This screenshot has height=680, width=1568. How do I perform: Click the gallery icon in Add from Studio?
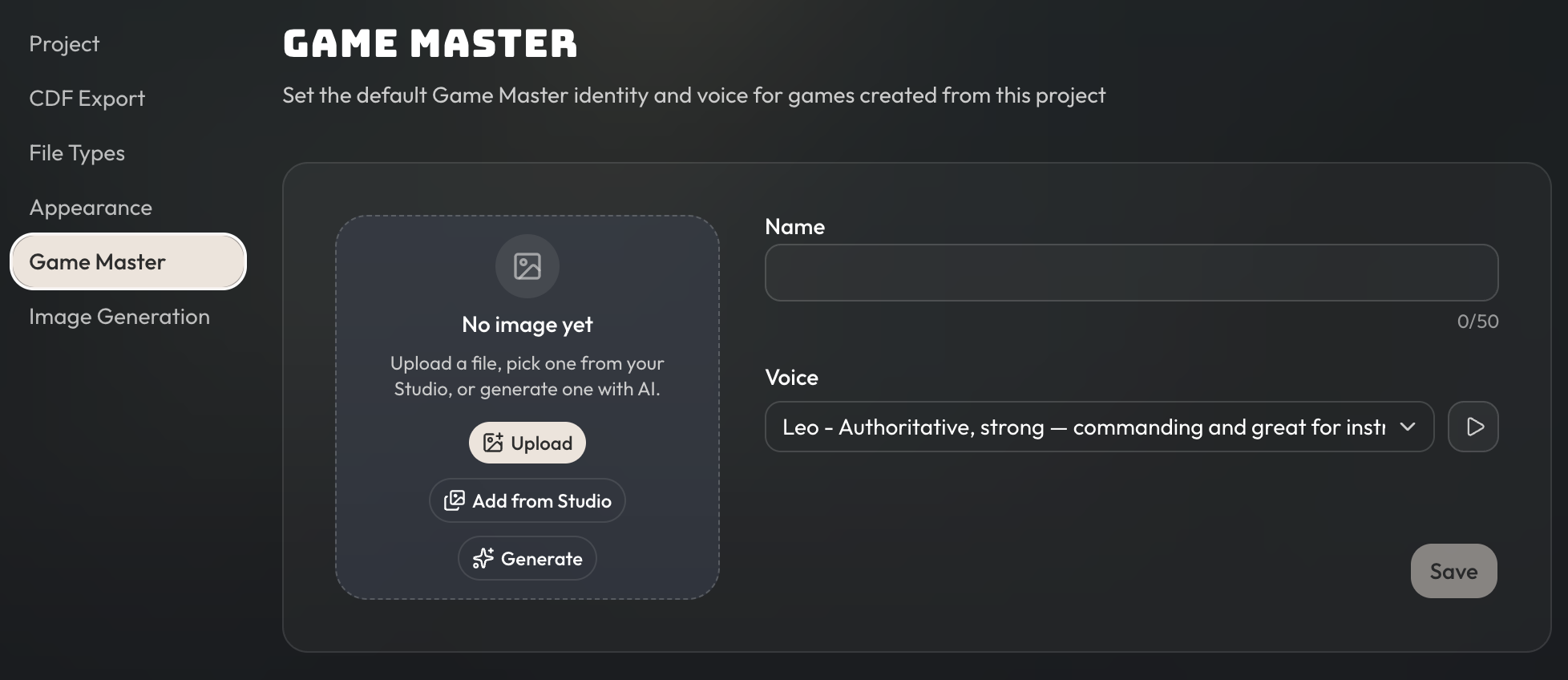click(455, 500)
